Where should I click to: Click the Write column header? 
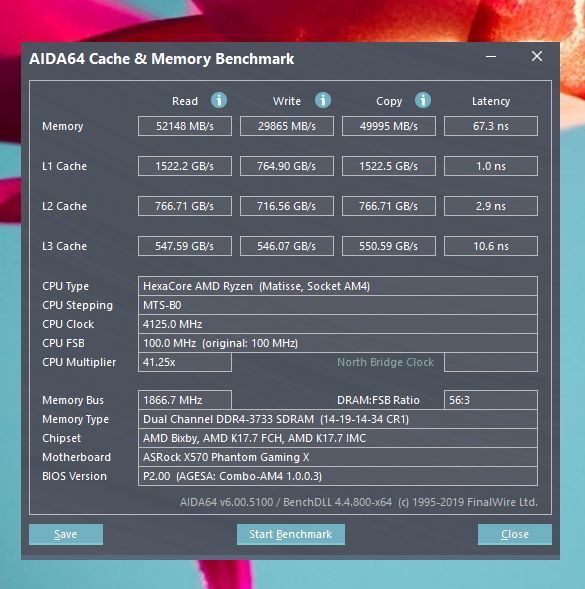click(287, 101)
